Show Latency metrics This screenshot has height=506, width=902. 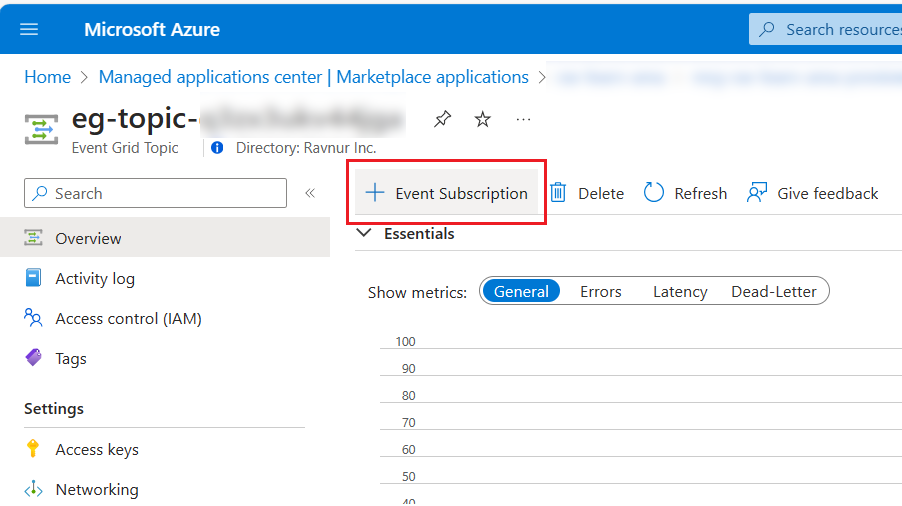[x=680, y=292]
